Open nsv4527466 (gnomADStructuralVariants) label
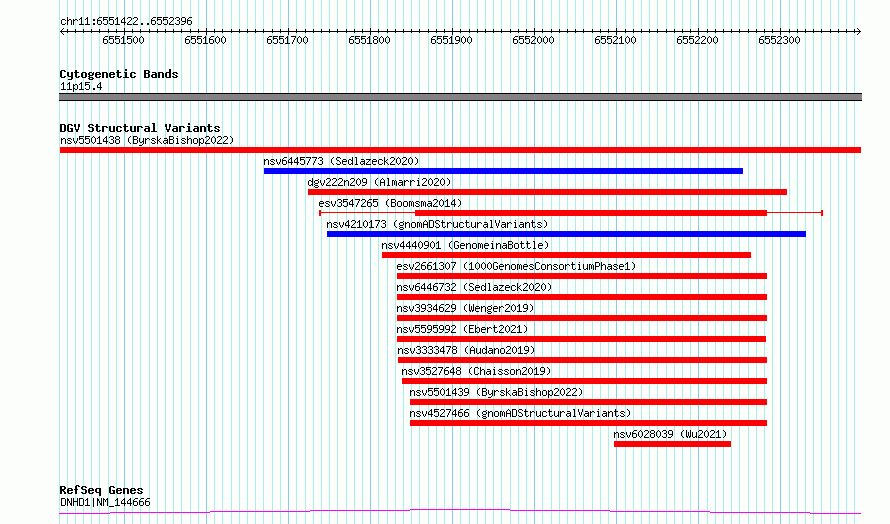This screenshot has height=524, width=890. pyautogui.click(x=520, y=413)
